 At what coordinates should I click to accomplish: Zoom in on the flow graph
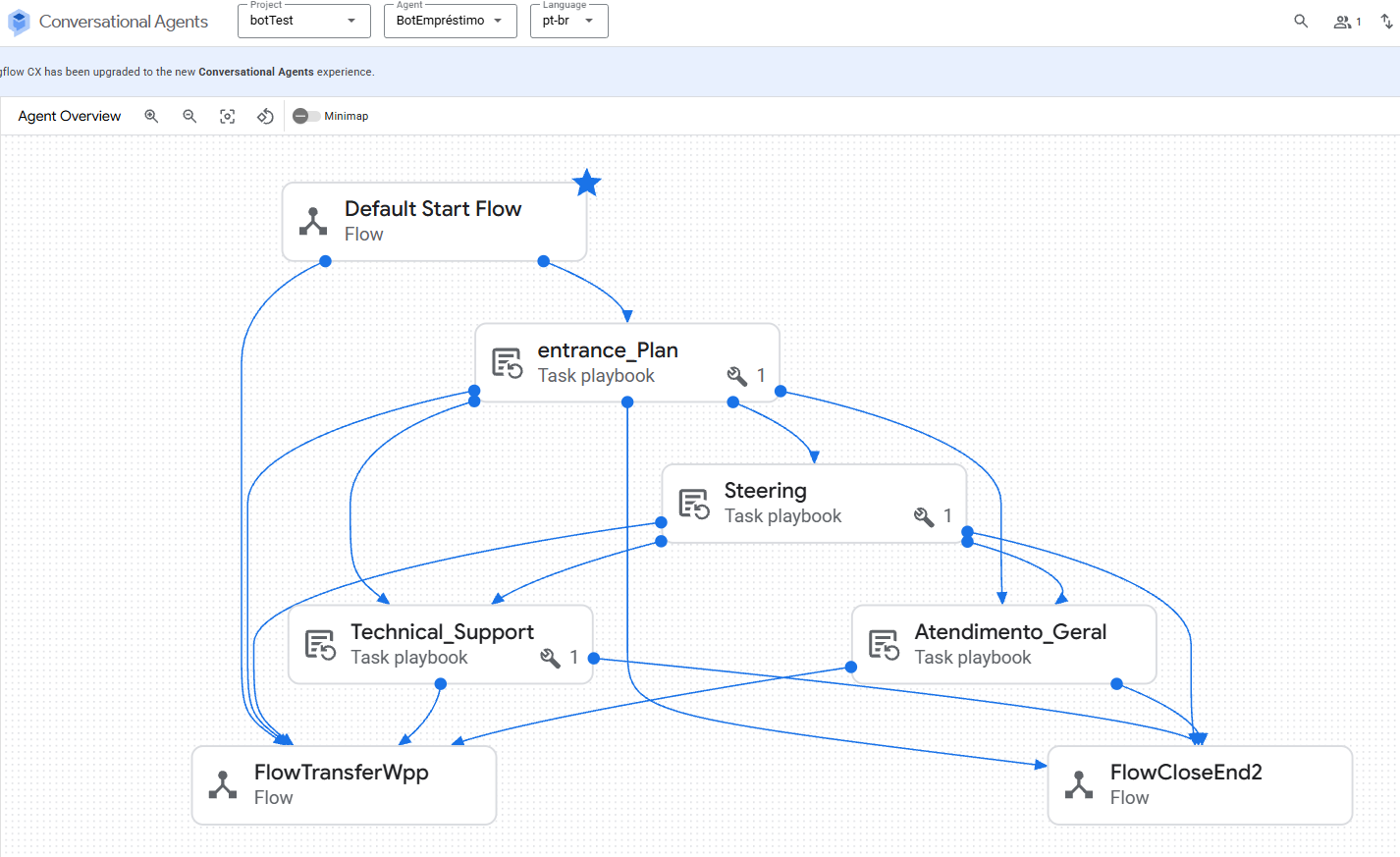pos(151,116)
